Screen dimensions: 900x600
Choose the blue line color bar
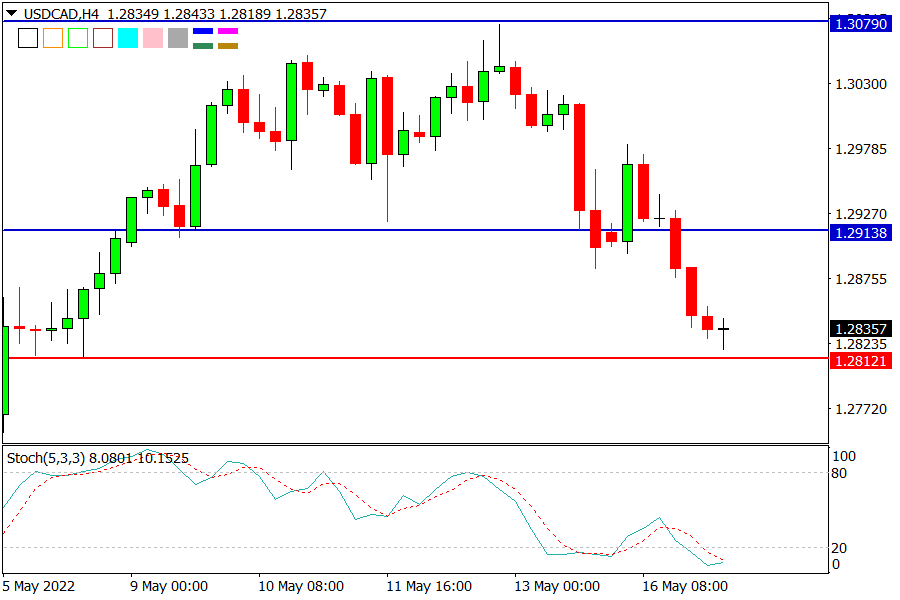pyautogui.click(x=203, y=31)
